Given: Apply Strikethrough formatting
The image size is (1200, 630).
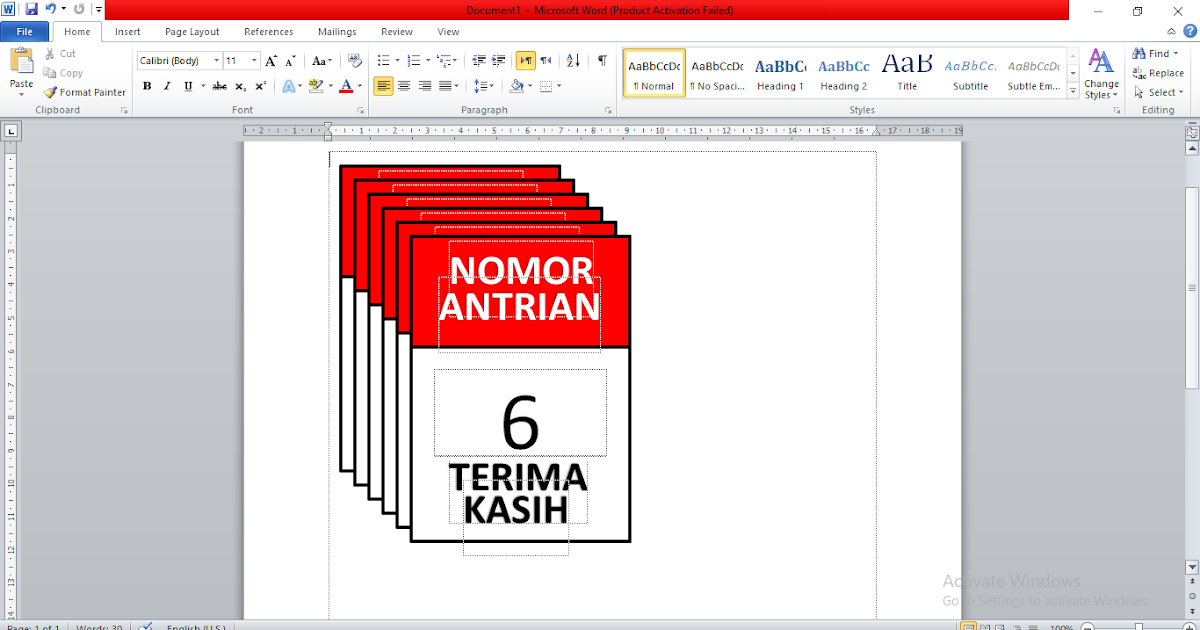Looking at the screenshot, I should pos(219,86).
